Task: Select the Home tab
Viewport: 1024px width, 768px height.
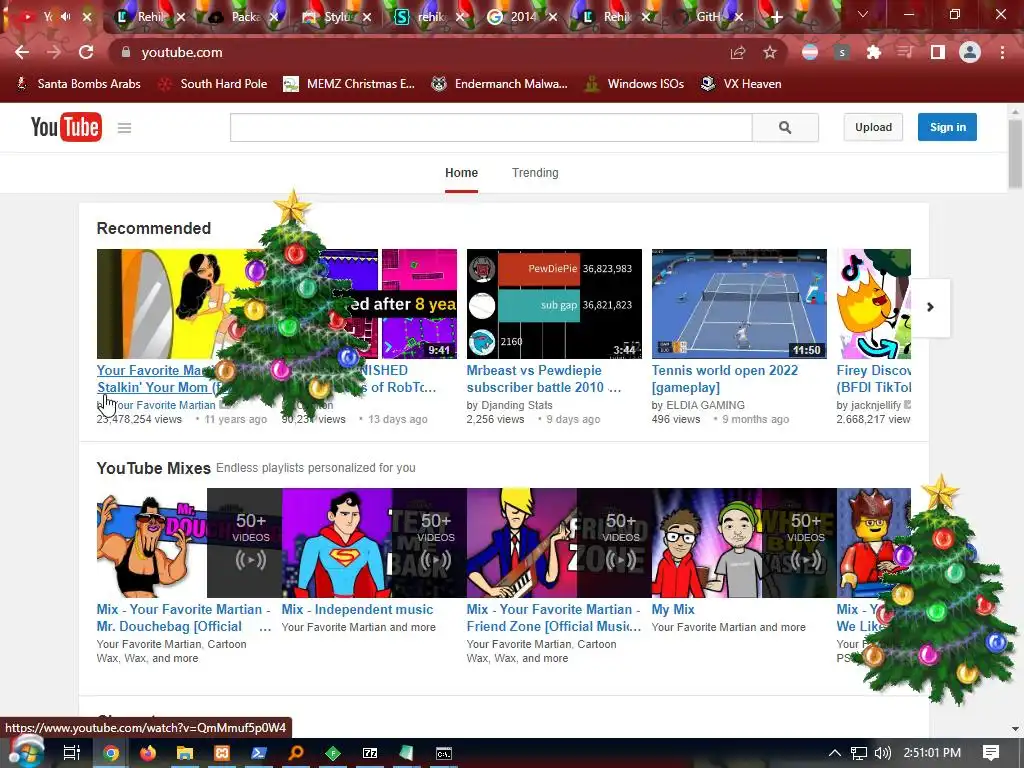Action: point(461,173)
